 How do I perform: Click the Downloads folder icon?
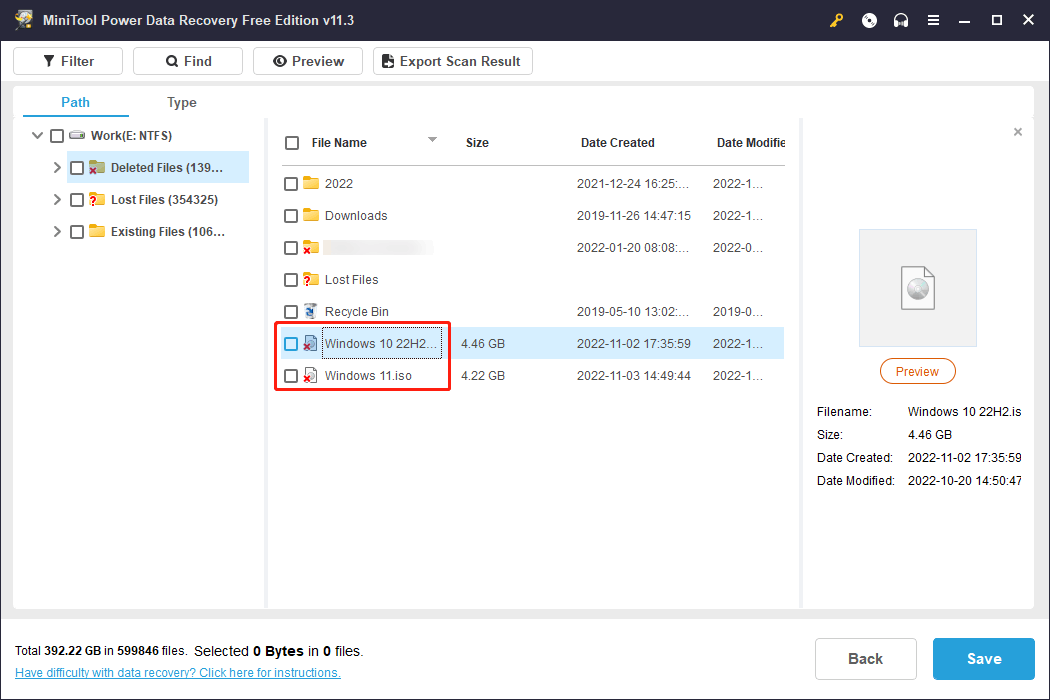311,215
